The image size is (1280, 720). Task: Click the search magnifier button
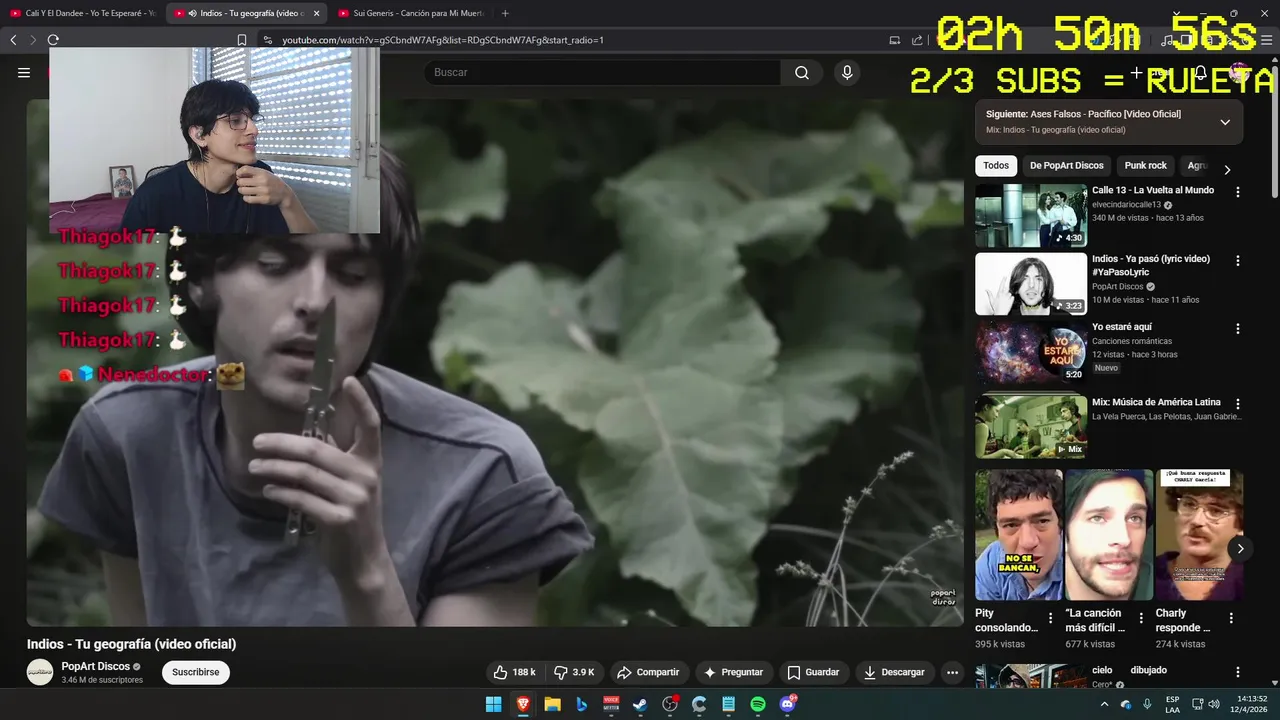(802, 72)
